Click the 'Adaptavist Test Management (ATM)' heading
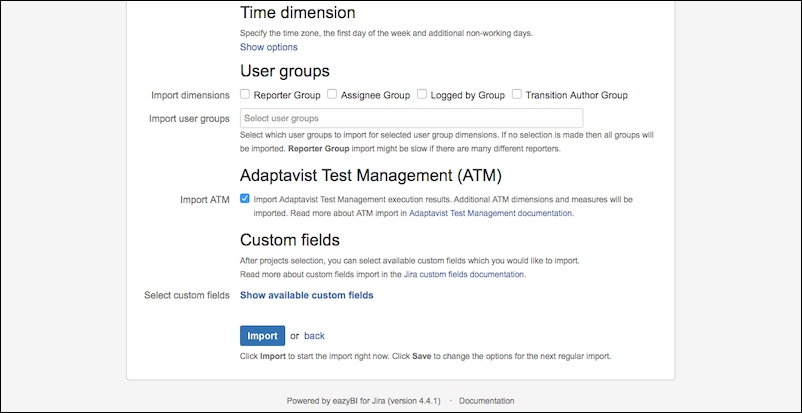802x413 pixels. (370, 176)
